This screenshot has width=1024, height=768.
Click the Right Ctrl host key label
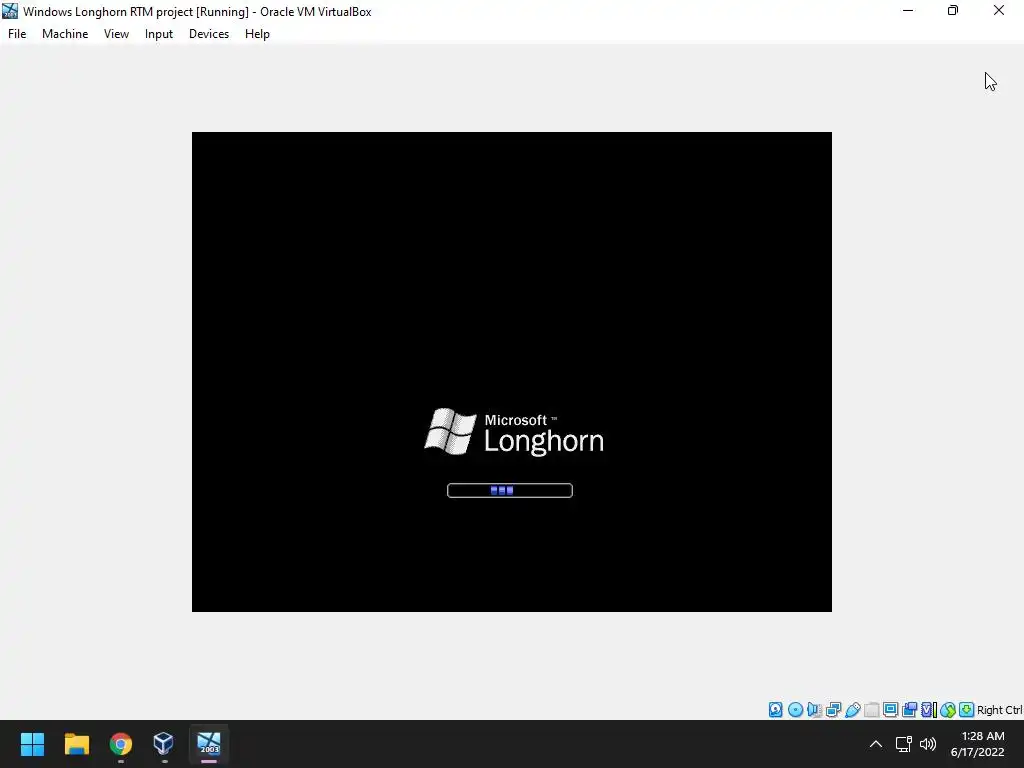(1000, 710)
